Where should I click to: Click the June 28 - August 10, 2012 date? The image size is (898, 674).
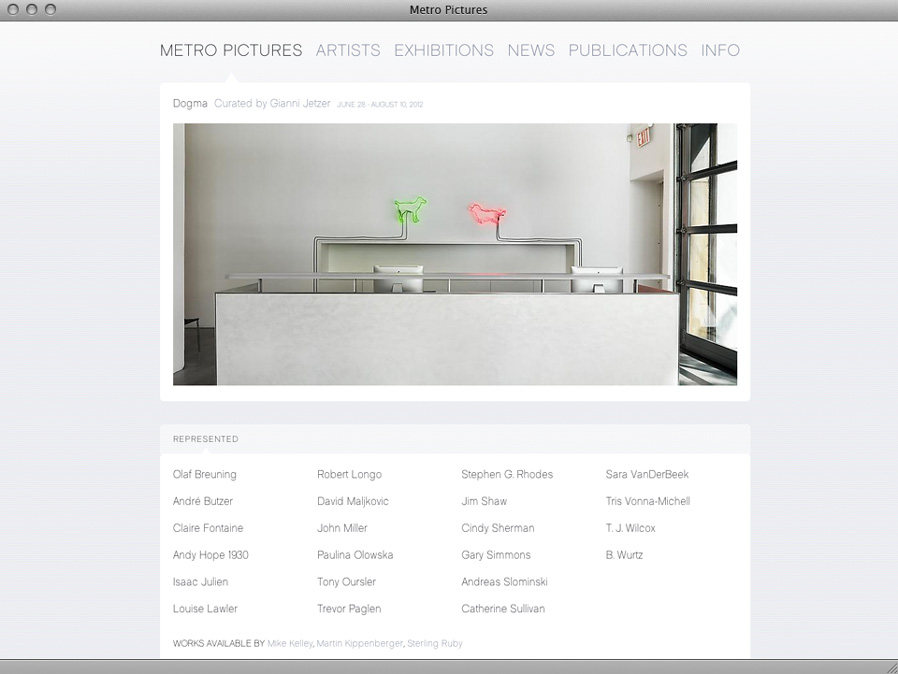[380, 104]
